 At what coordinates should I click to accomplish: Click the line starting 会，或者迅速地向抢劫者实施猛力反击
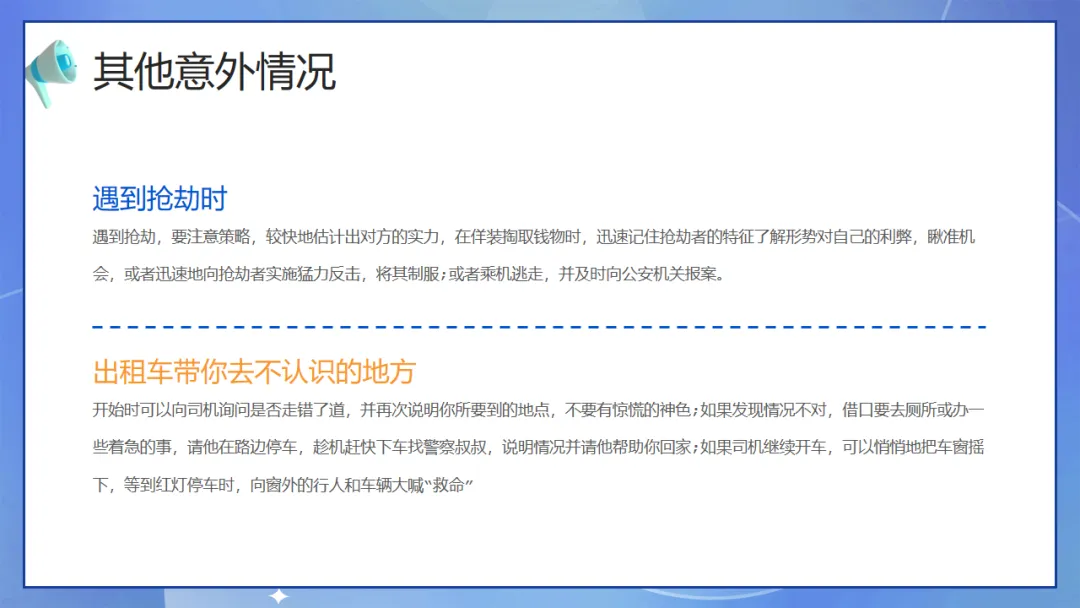point(409,274)
